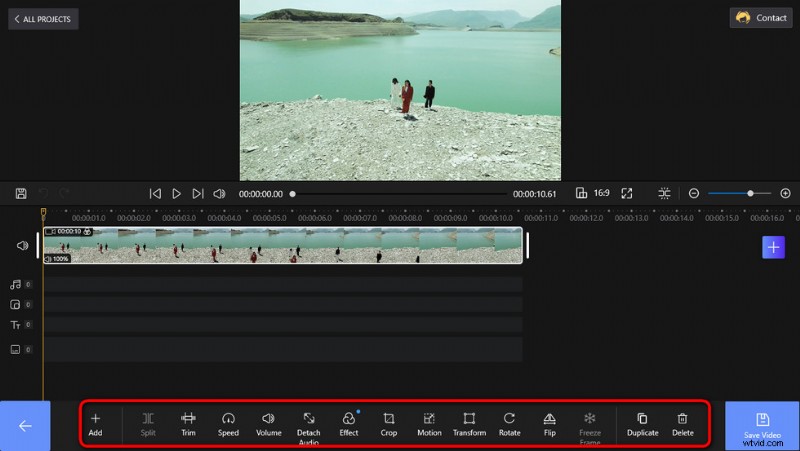The width and height of the screenshot is (800, 451).
Task: Choose Detach Audio
Action: coord(309,428)
